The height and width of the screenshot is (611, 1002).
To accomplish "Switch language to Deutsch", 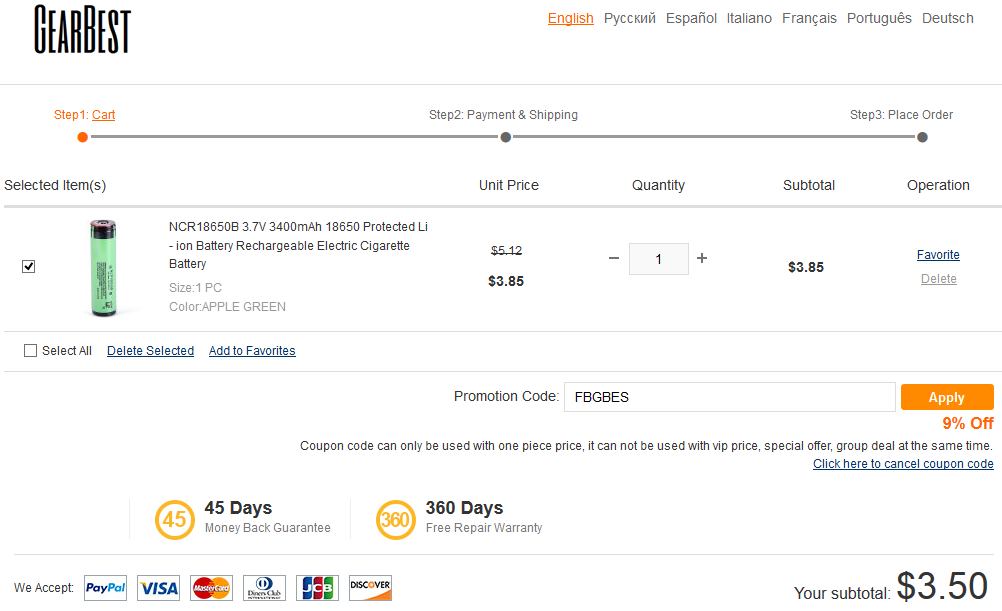I will pos(947,18).
